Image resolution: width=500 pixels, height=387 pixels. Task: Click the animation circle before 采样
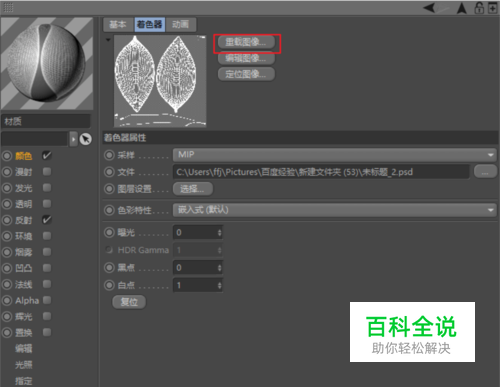click(x=109, y=155)
